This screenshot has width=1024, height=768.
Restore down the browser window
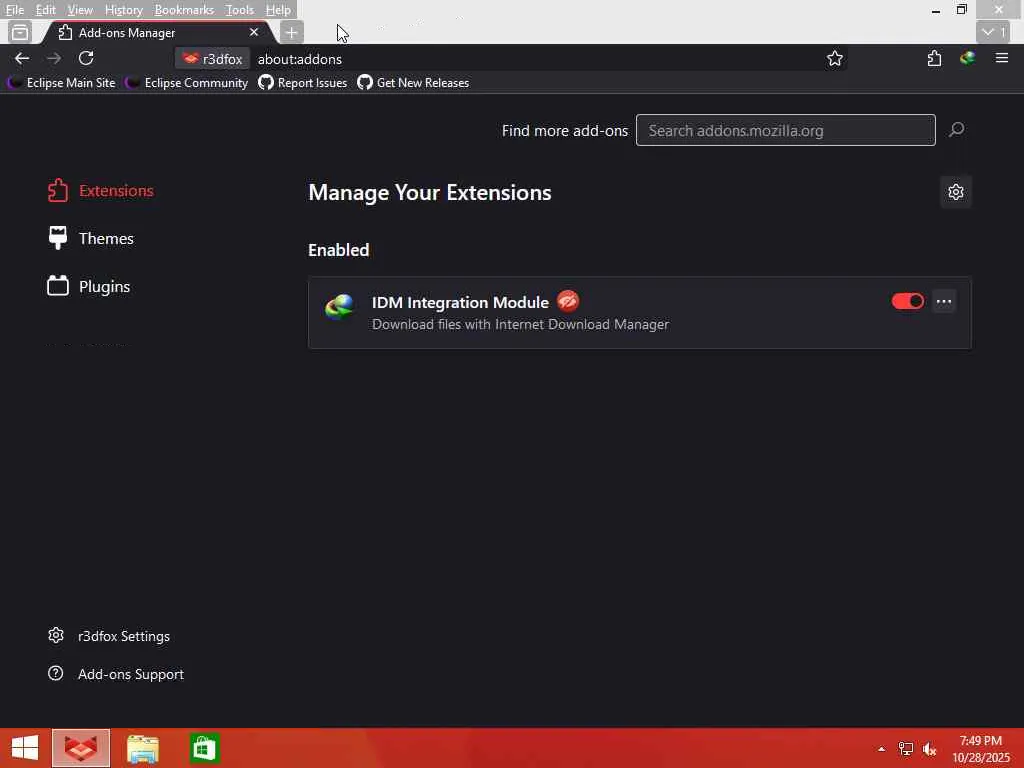point(961,10)
